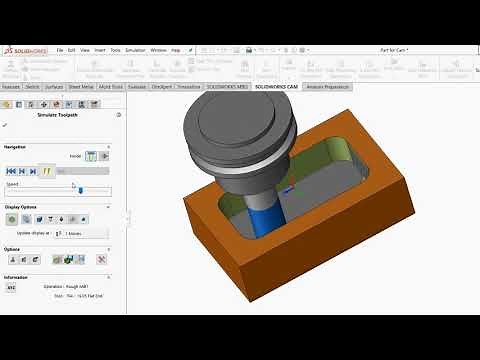The height and width of the screenshot is (360, 480).
Task: Switch to the Sheet Metal ribbon tab
Action: tap(81, 87)
